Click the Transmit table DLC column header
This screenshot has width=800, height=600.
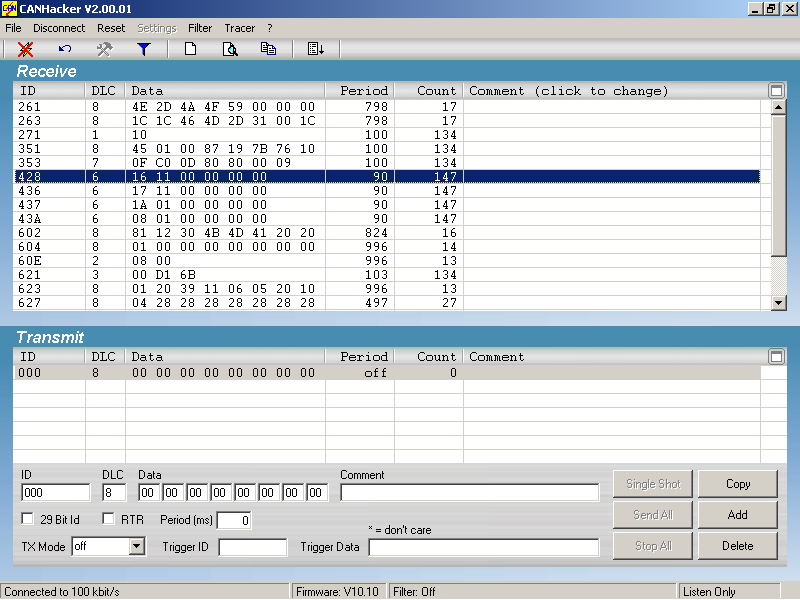pos(105,357)
